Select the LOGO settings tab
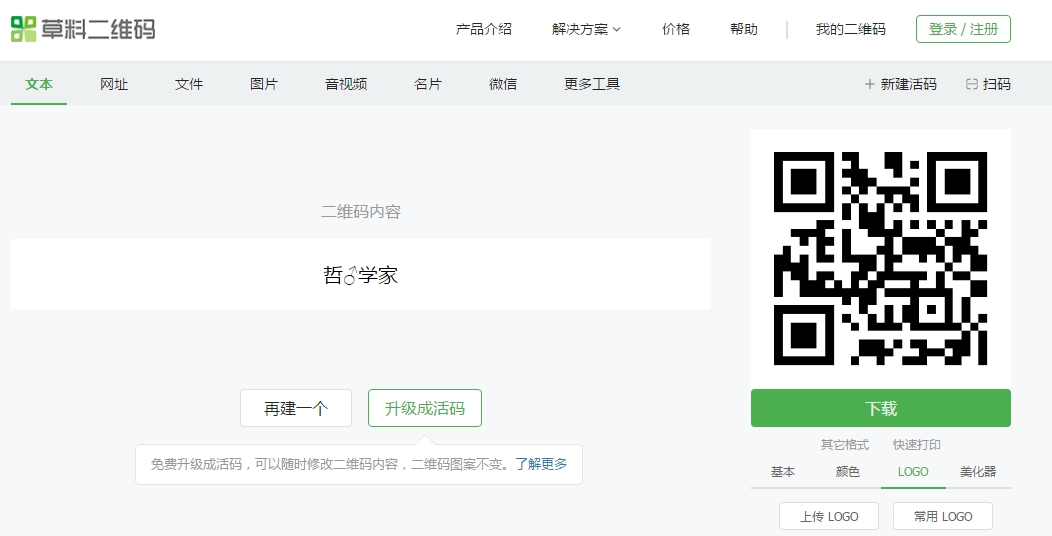This screenshot has width=1052, height=536. pyautogui.click(x=913, y=472)
